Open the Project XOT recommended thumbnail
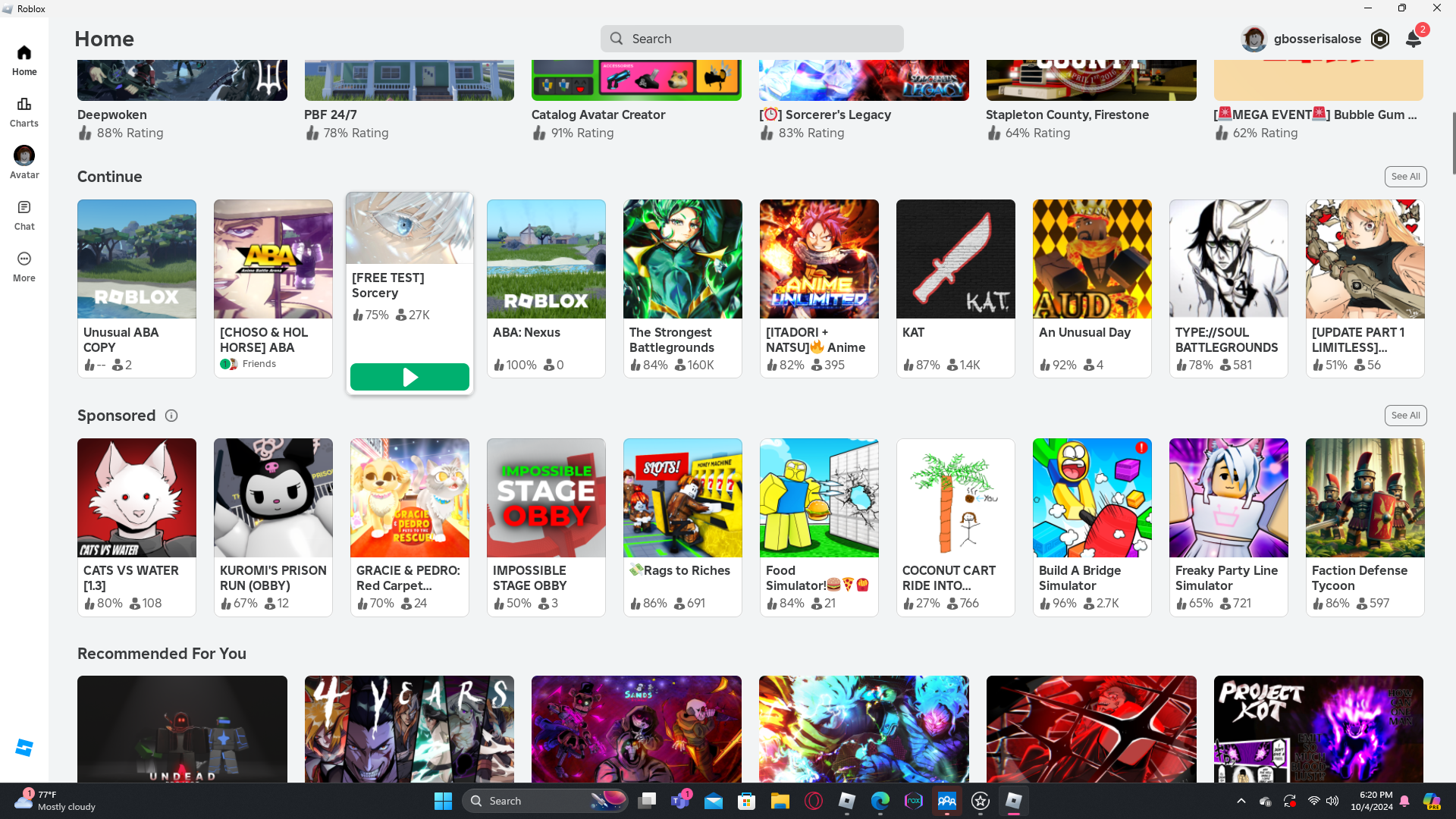The height and width of the screenshot is (819, 1456). pos(1319,729)
